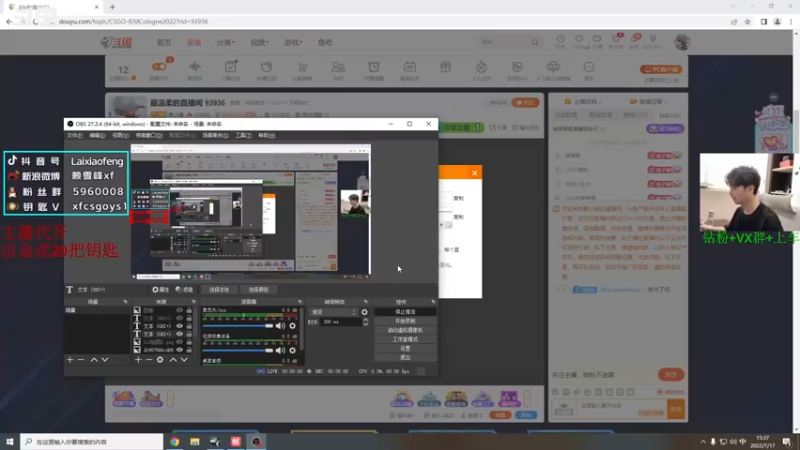Click 退出 to exit OBS

pos(405,357)
